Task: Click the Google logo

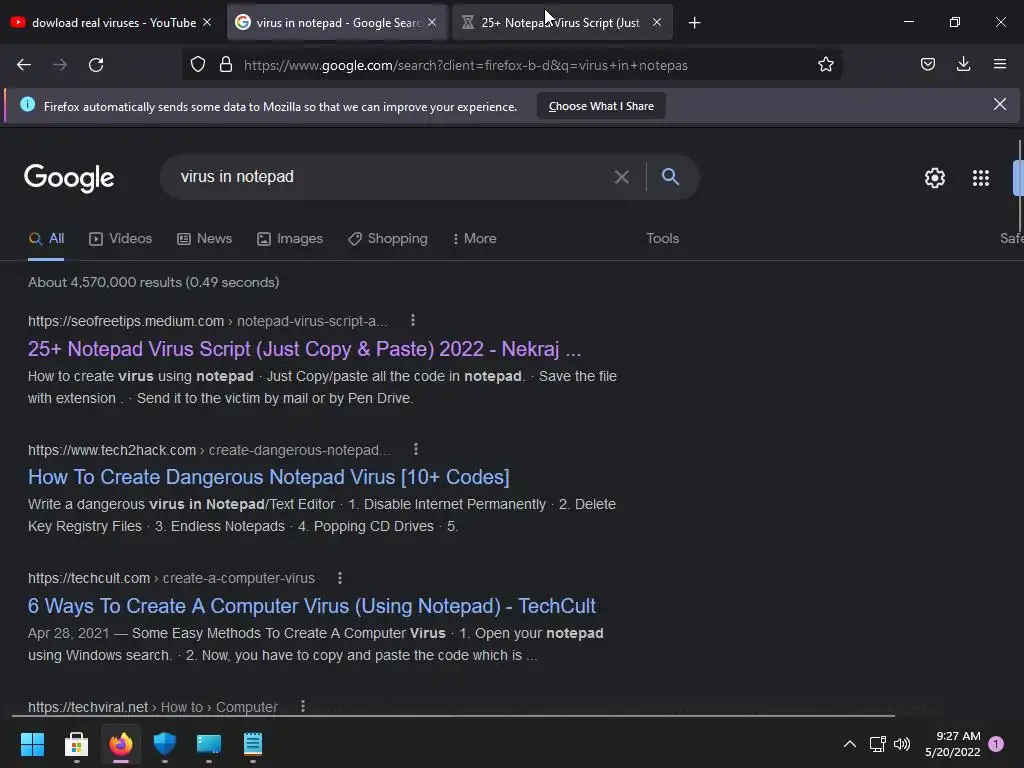Action: tap(69, 178)
